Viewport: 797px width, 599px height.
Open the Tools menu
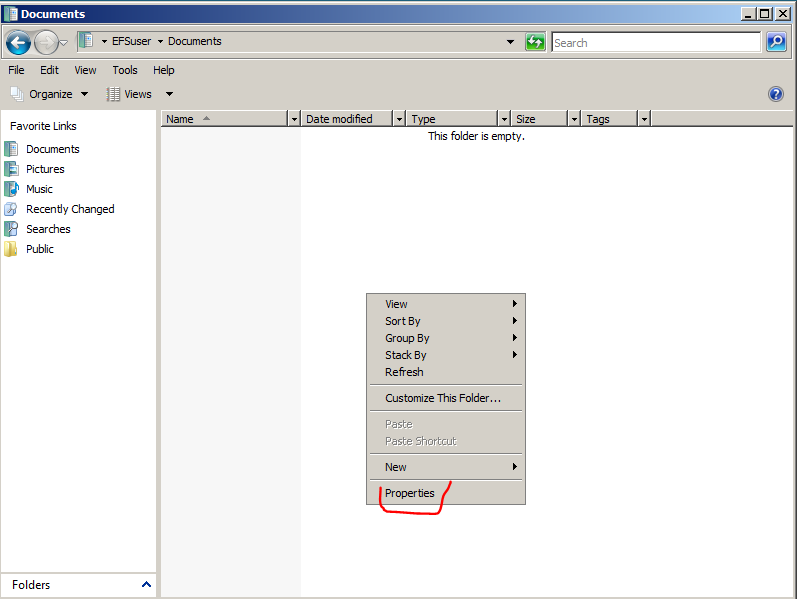tap(125, 70)
